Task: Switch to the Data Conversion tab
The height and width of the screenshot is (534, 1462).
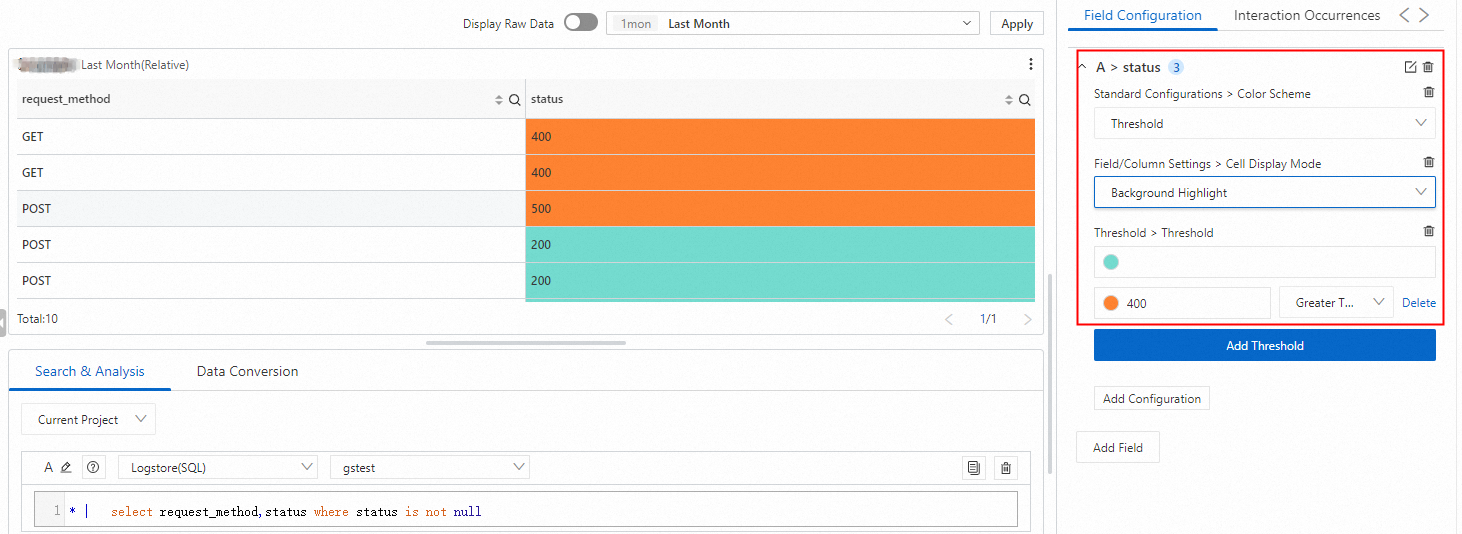Action: pos(247,371)
